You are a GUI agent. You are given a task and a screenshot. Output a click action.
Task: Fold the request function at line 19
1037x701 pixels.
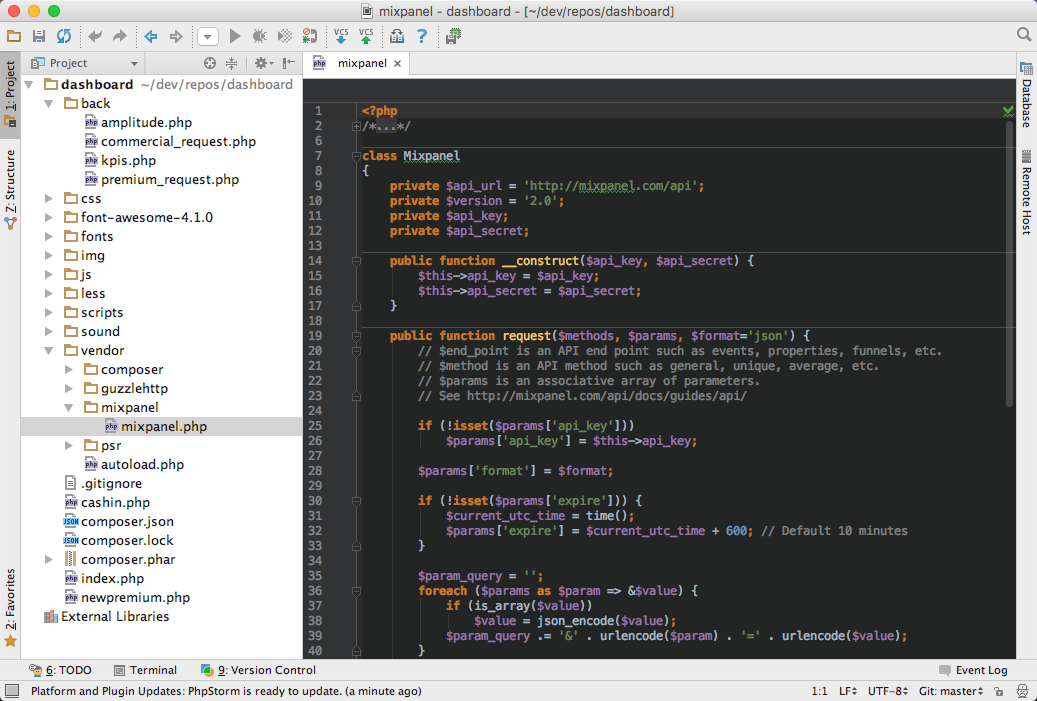pos(356,336)
